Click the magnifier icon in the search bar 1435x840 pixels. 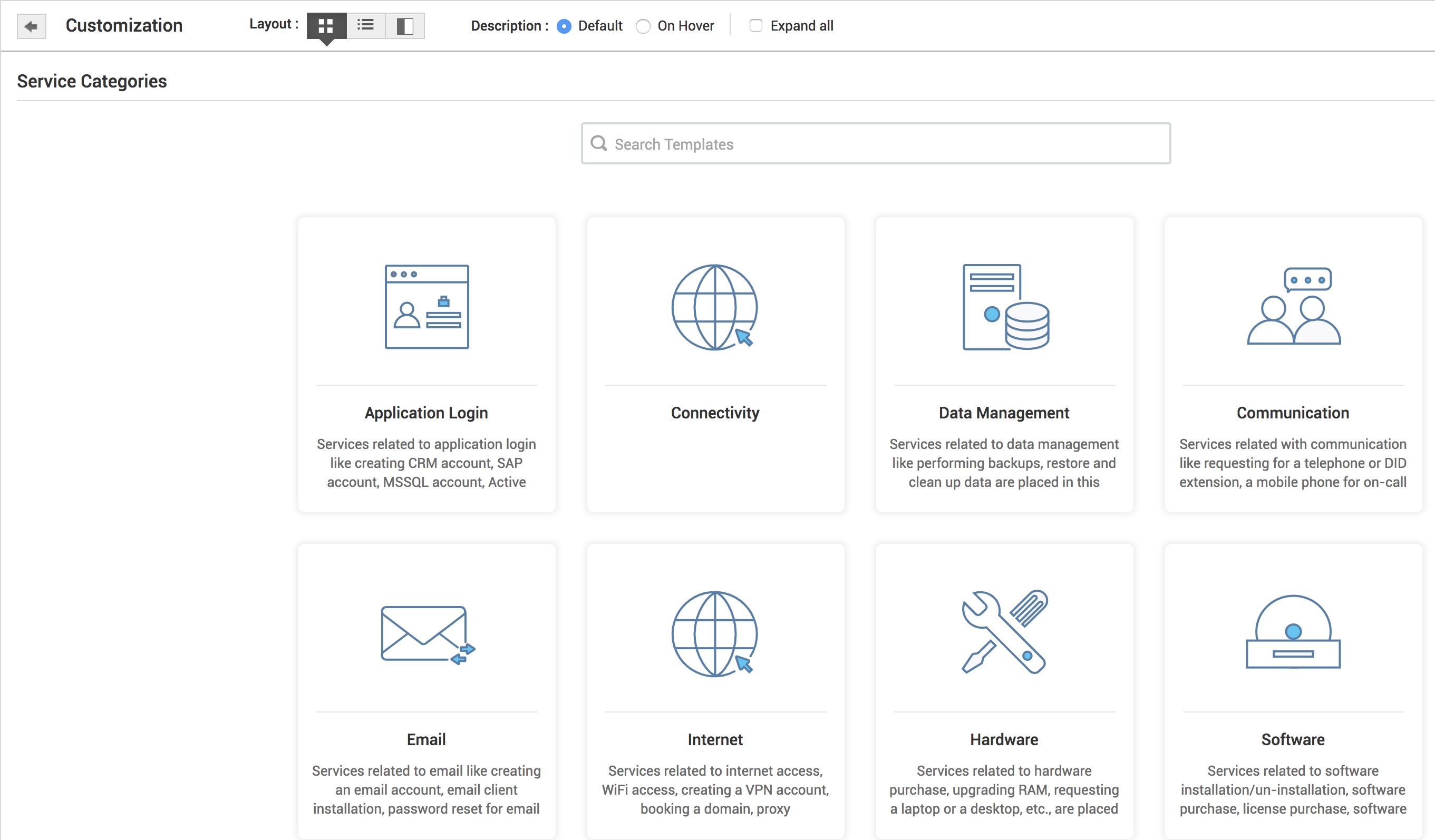tap(599, 143)
